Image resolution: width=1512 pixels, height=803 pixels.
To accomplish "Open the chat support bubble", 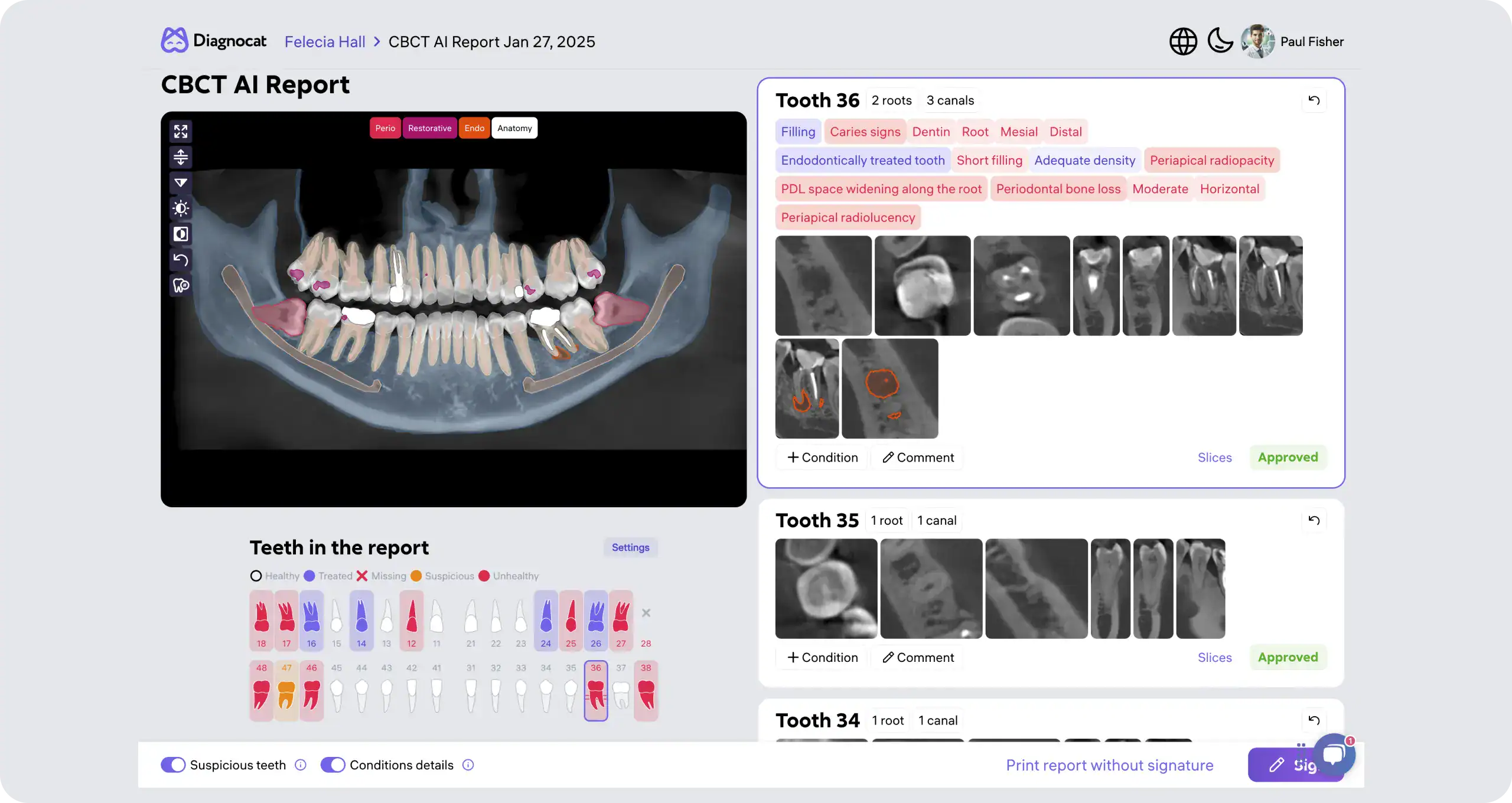I will [1334, 754].
